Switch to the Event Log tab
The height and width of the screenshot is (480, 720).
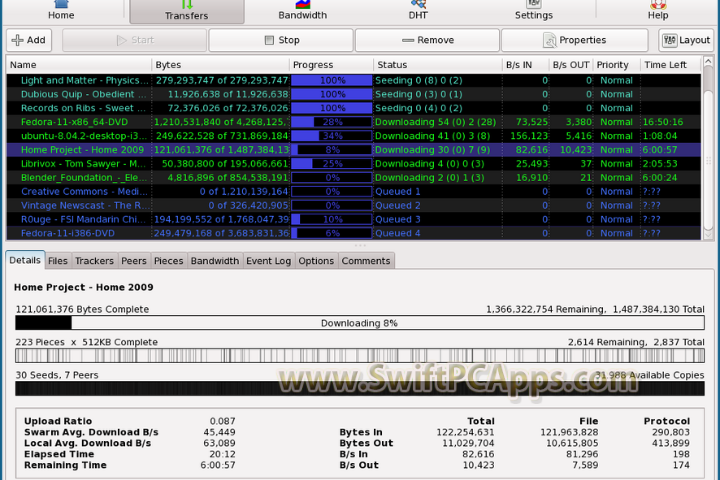tap(269, 261)
